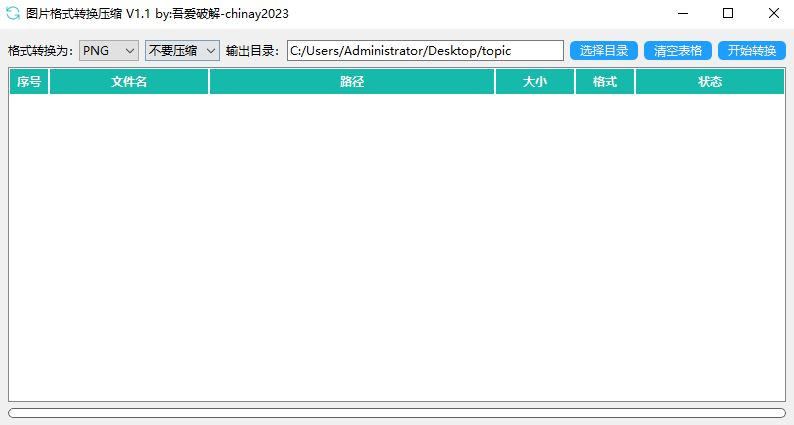
Task: Minimize the window
Action: tap(683, 13)
